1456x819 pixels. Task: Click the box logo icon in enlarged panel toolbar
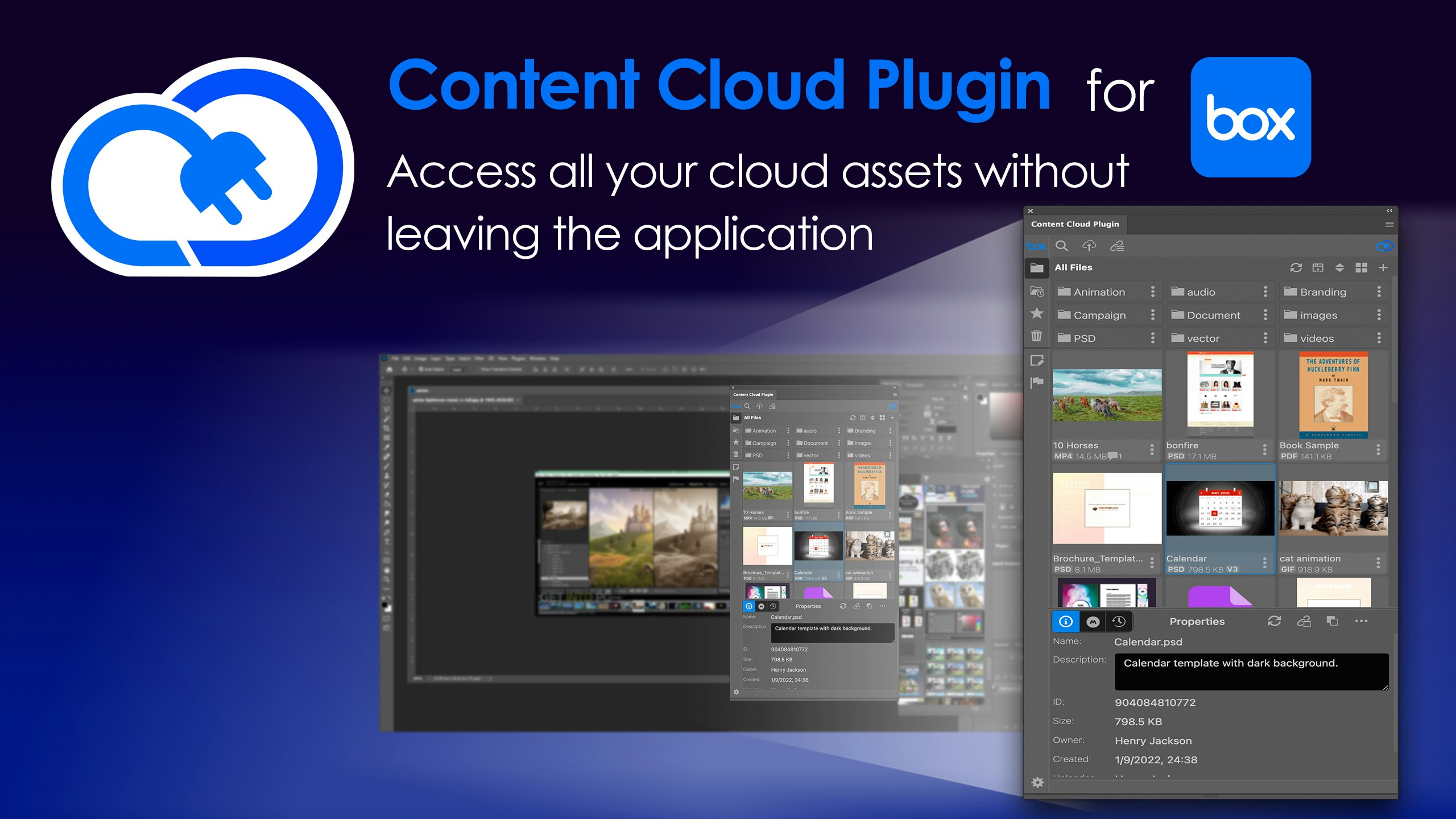pos(1036,246)
